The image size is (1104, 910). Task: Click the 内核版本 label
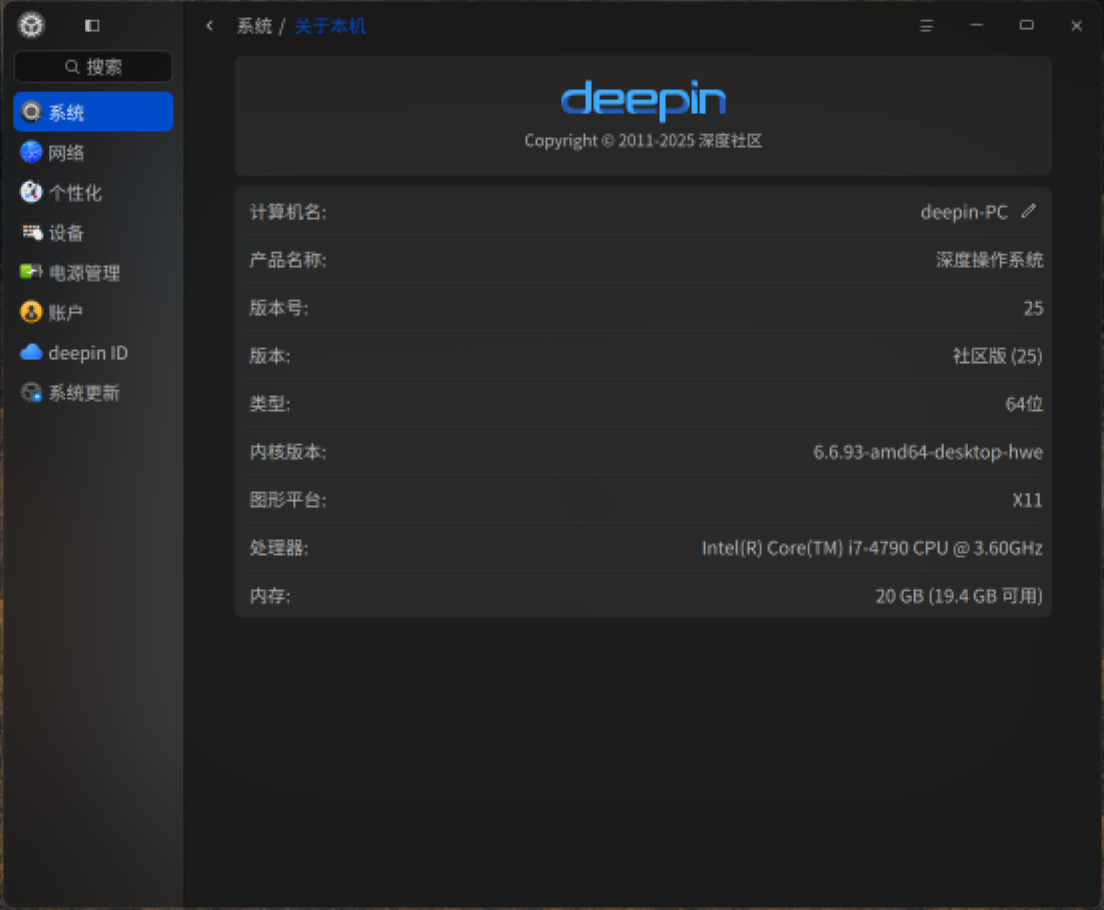point(288,451)
